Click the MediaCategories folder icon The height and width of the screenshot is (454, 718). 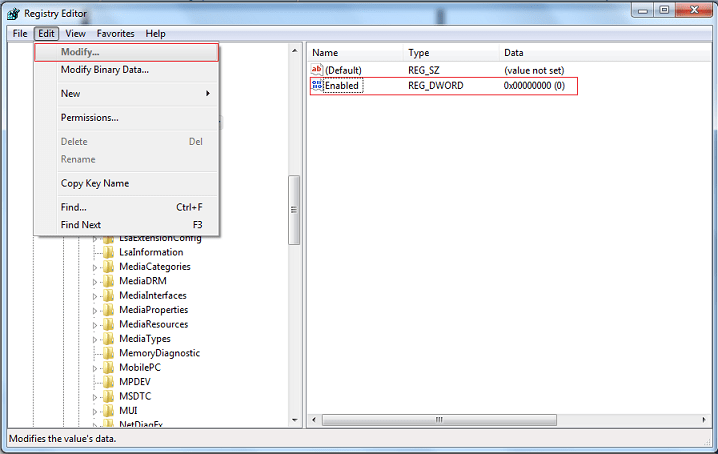109,267
